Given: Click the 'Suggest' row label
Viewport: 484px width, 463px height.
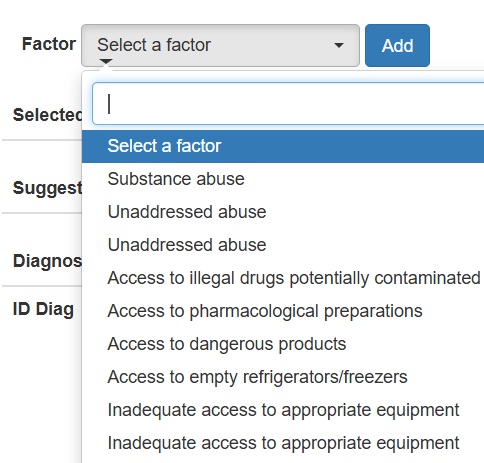Looking at the screenshot, I should (47, 188).
